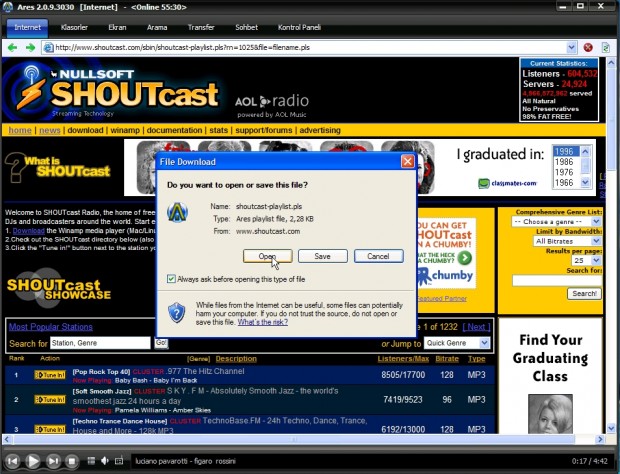Select 1986 in graduation year list
620x474 pixels.
click(x=564, y=162)
